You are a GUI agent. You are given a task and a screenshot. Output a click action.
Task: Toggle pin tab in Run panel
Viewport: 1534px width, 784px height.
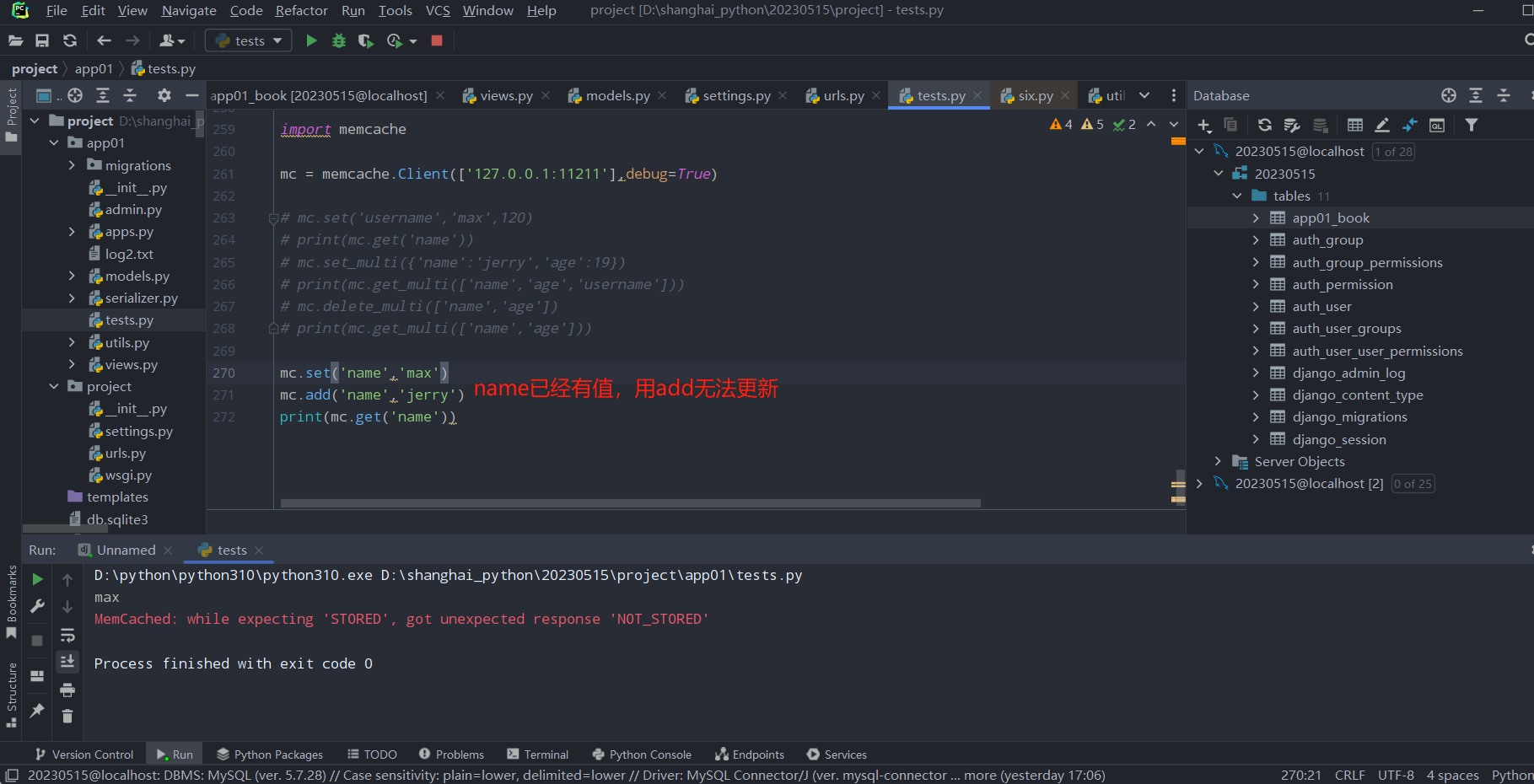(37, 711)
